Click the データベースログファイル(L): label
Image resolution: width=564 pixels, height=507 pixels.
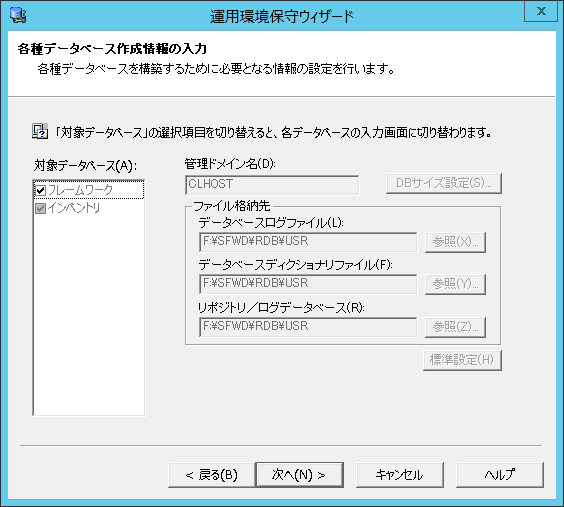click(271, 223)
